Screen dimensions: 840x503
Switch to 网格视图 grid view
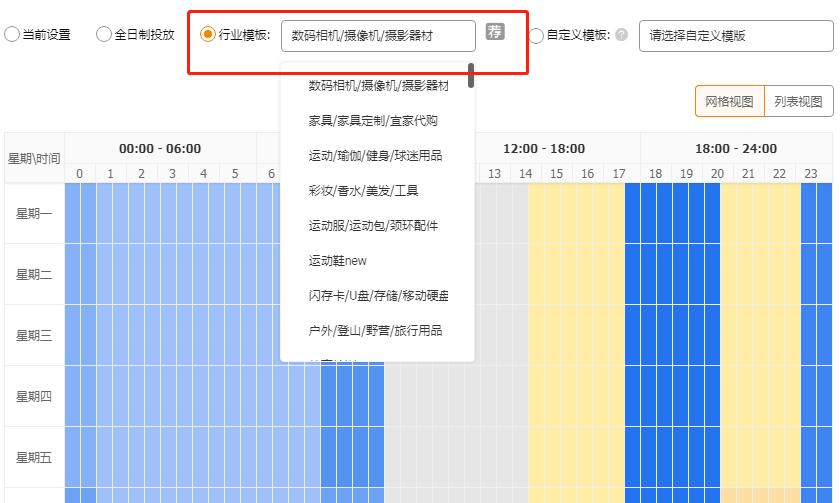pos(730,101)
